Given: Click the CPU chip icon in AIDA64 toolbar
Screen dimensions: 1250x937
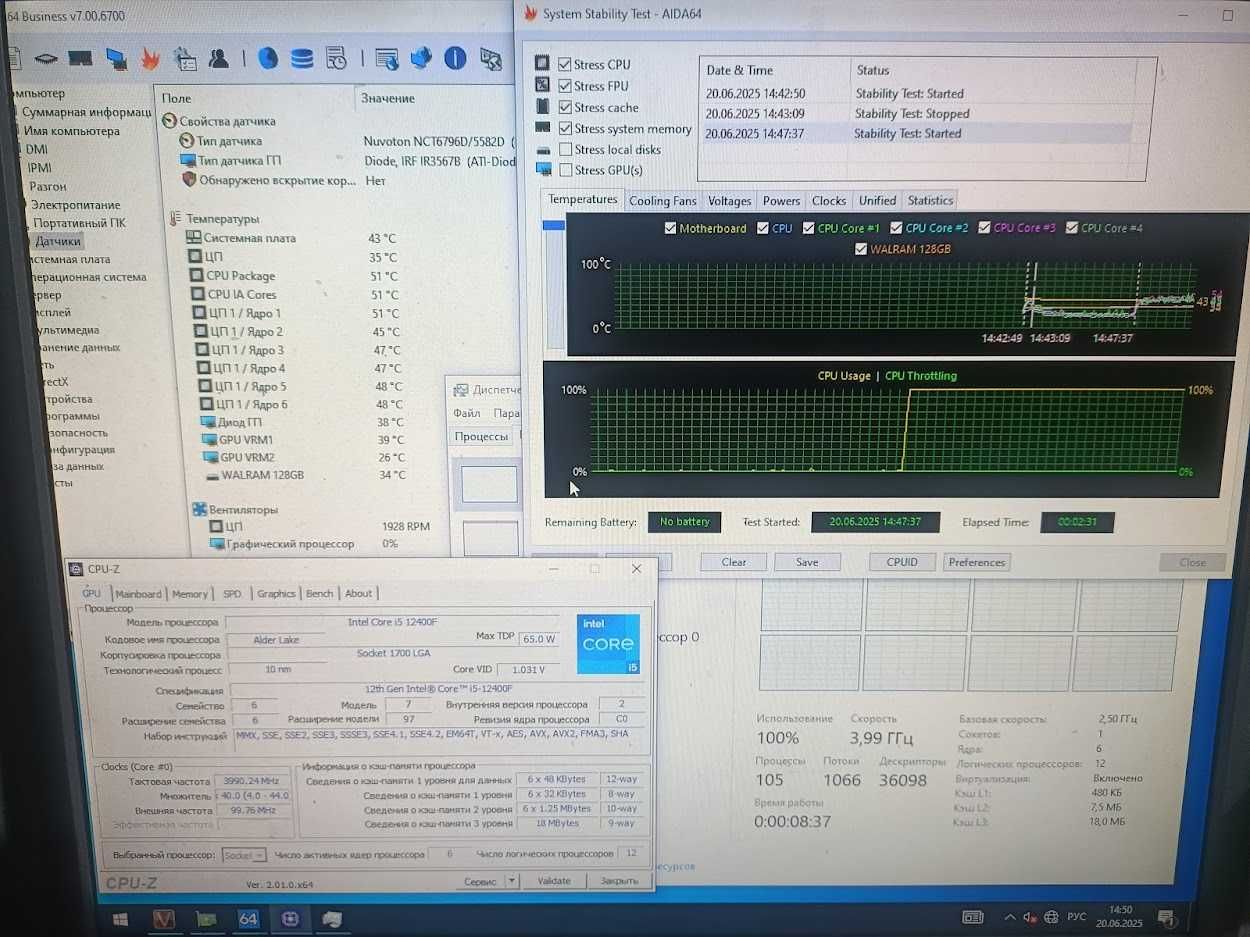Looking at the screenshot, I should point(47,58).
